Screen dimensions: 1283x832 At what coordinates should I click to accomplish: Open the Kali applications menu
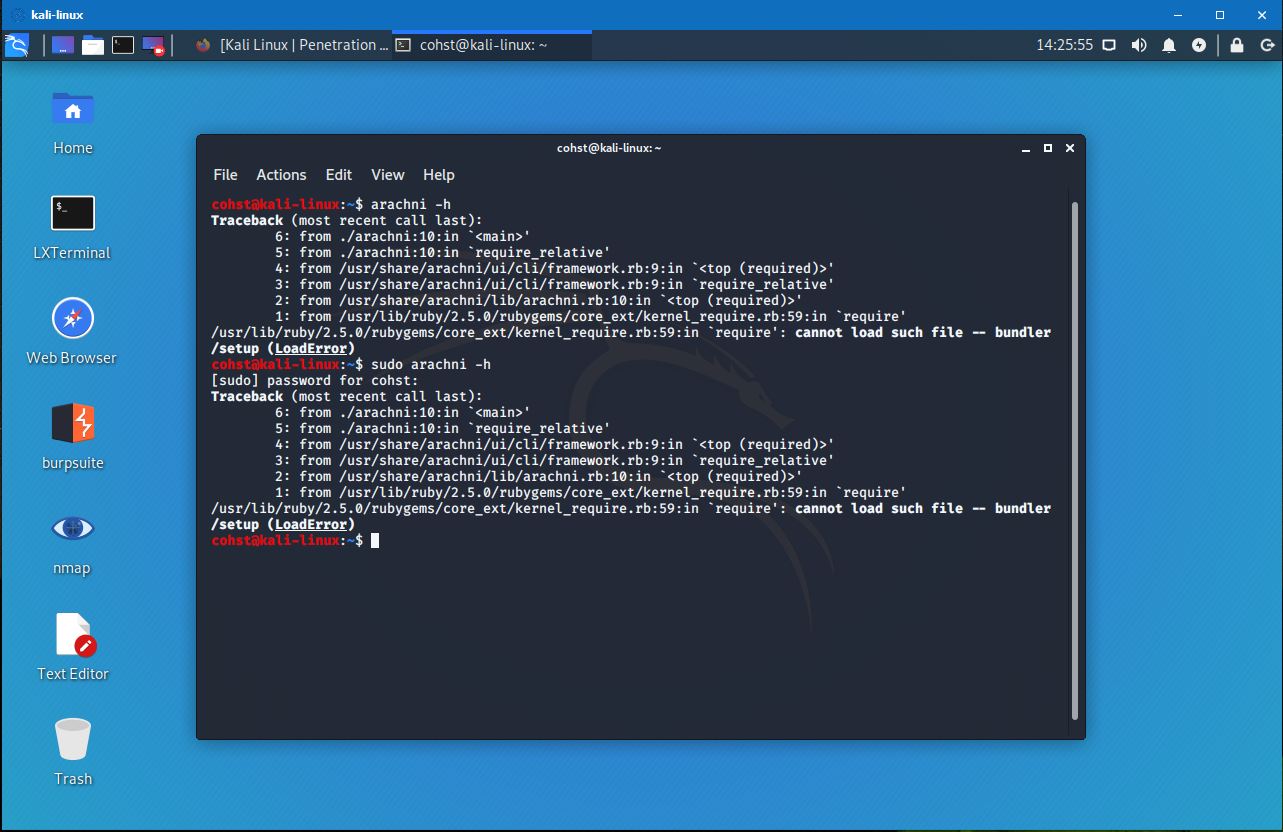click(x=17, y=45)
